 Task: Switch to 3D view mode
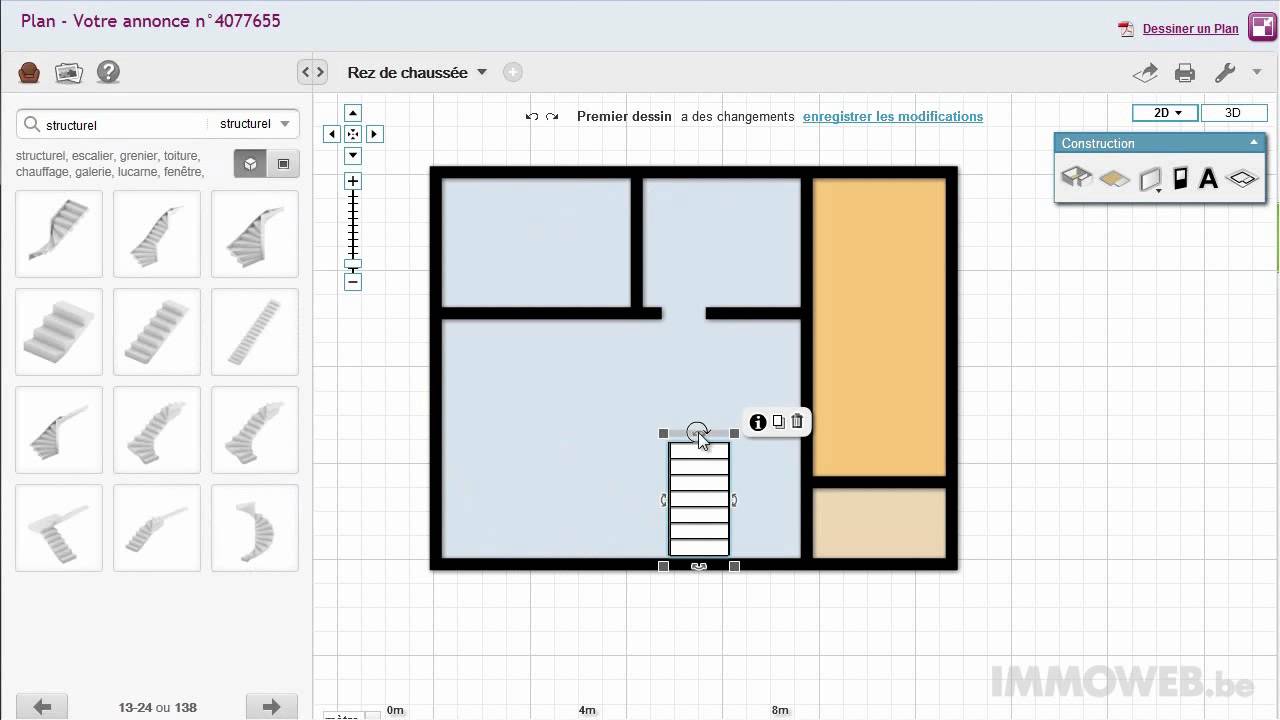click(1232, 113)
